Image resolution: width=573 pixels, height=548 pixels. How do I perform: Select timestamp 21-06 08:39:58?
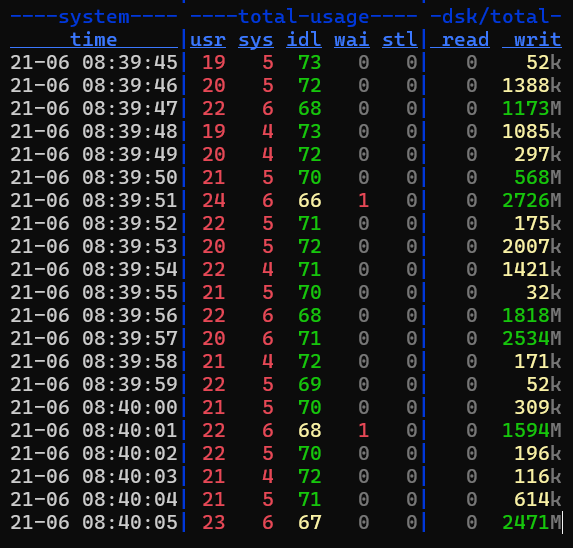click(94, 361)
